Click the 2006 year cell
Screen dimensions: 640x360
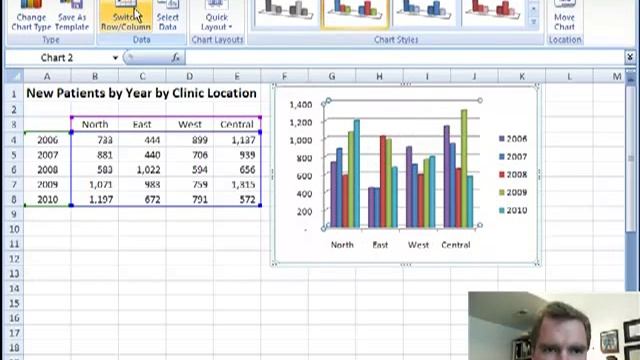click(47, 140)
